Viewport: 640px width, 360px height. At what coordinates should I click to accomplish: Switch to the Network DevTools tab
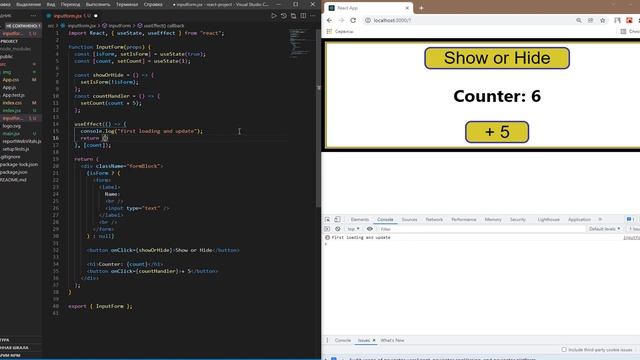(x=434, y=220)
